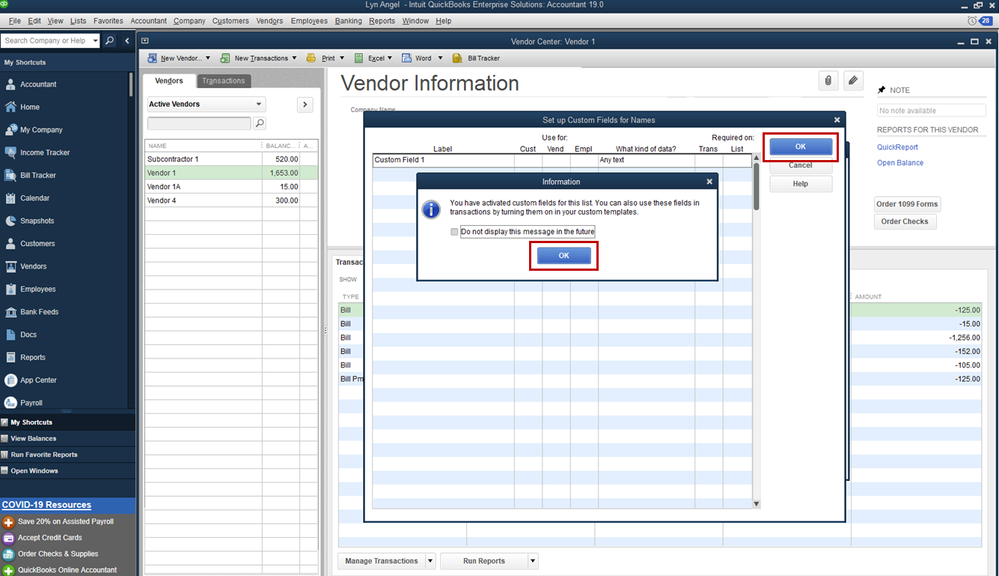Open Manage Transactions dropdown arrow

430,561
